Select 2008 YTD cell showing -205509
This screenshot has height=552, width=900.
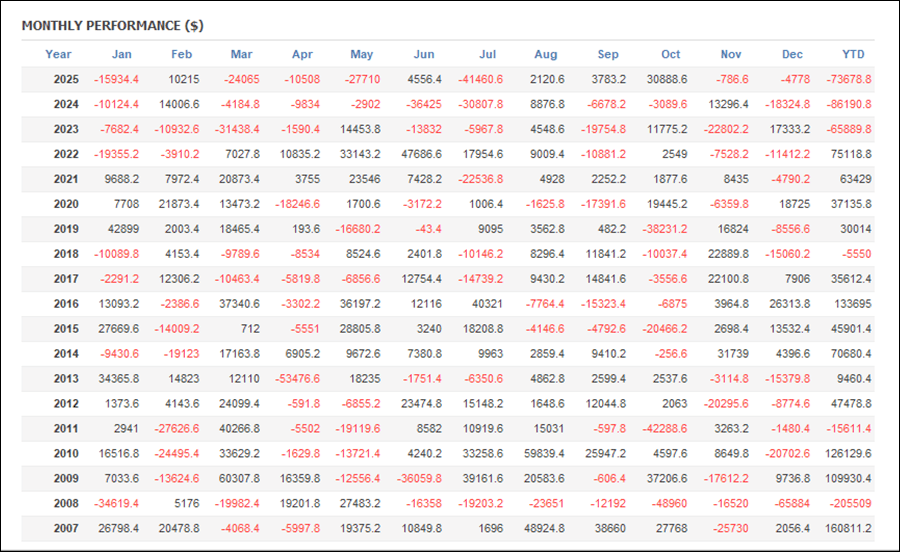[850, 504]
